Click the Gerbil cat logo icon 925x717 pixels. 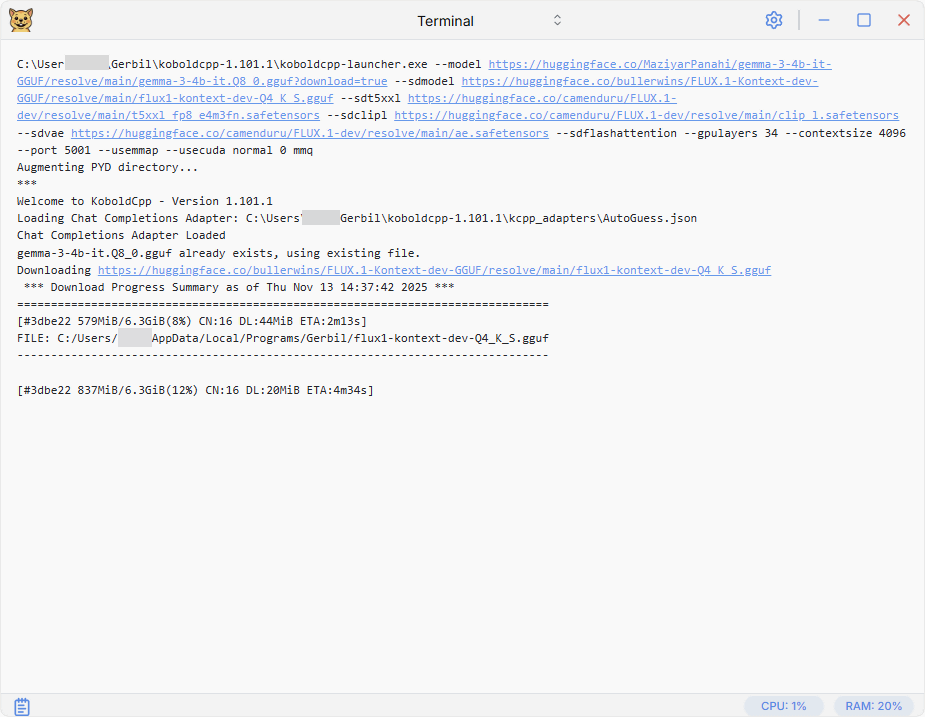tap(20, 20)
